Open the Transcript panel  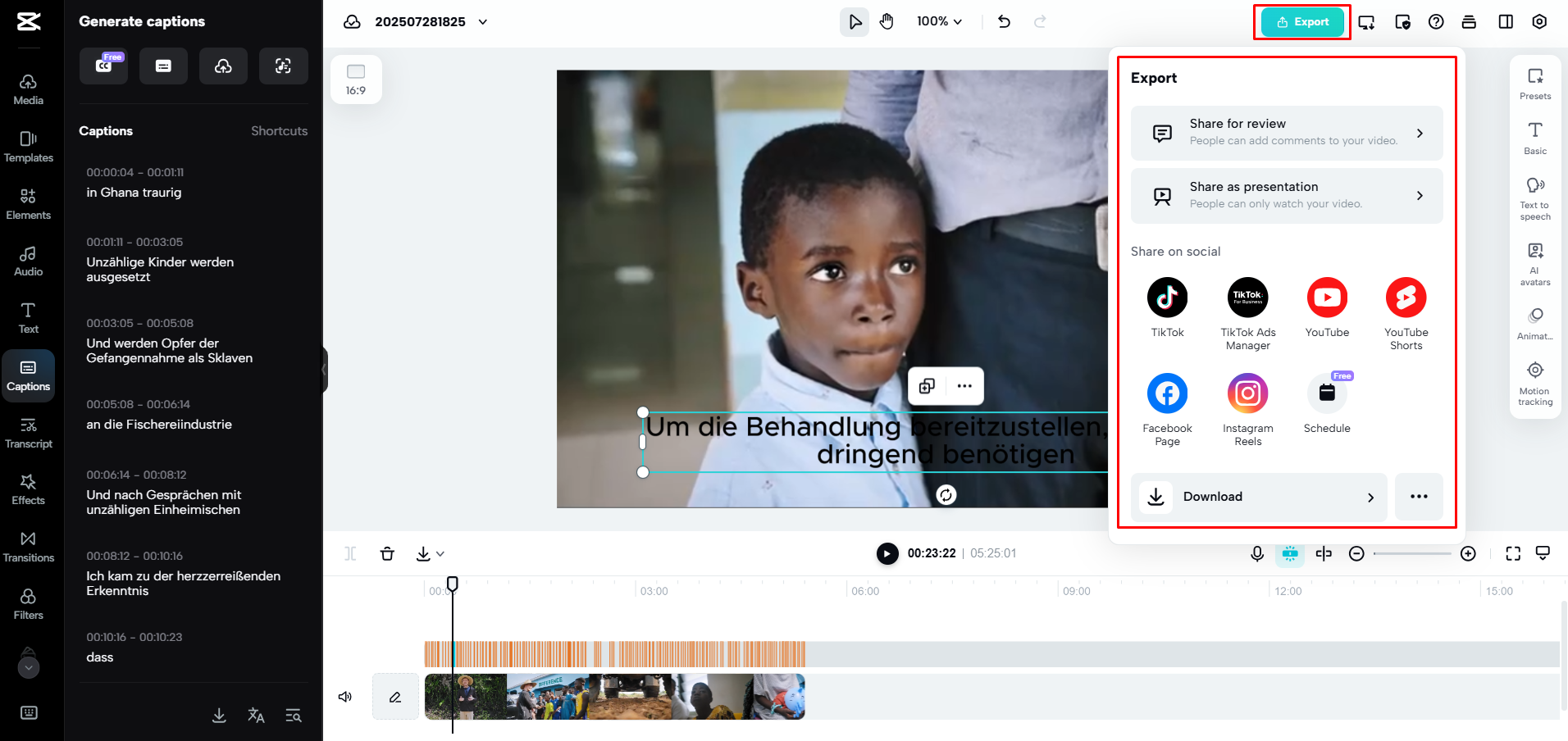click(x=28, y=433)
